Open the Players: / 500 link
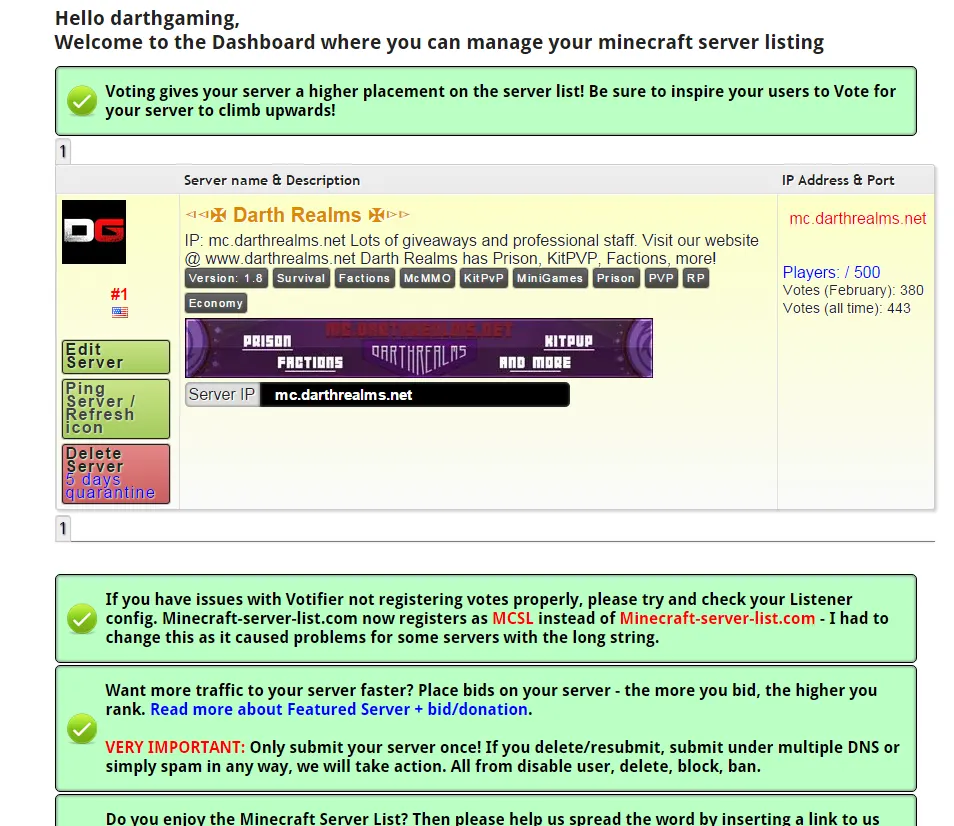Viewport: 954px width, 826px height. coord(831,272)
